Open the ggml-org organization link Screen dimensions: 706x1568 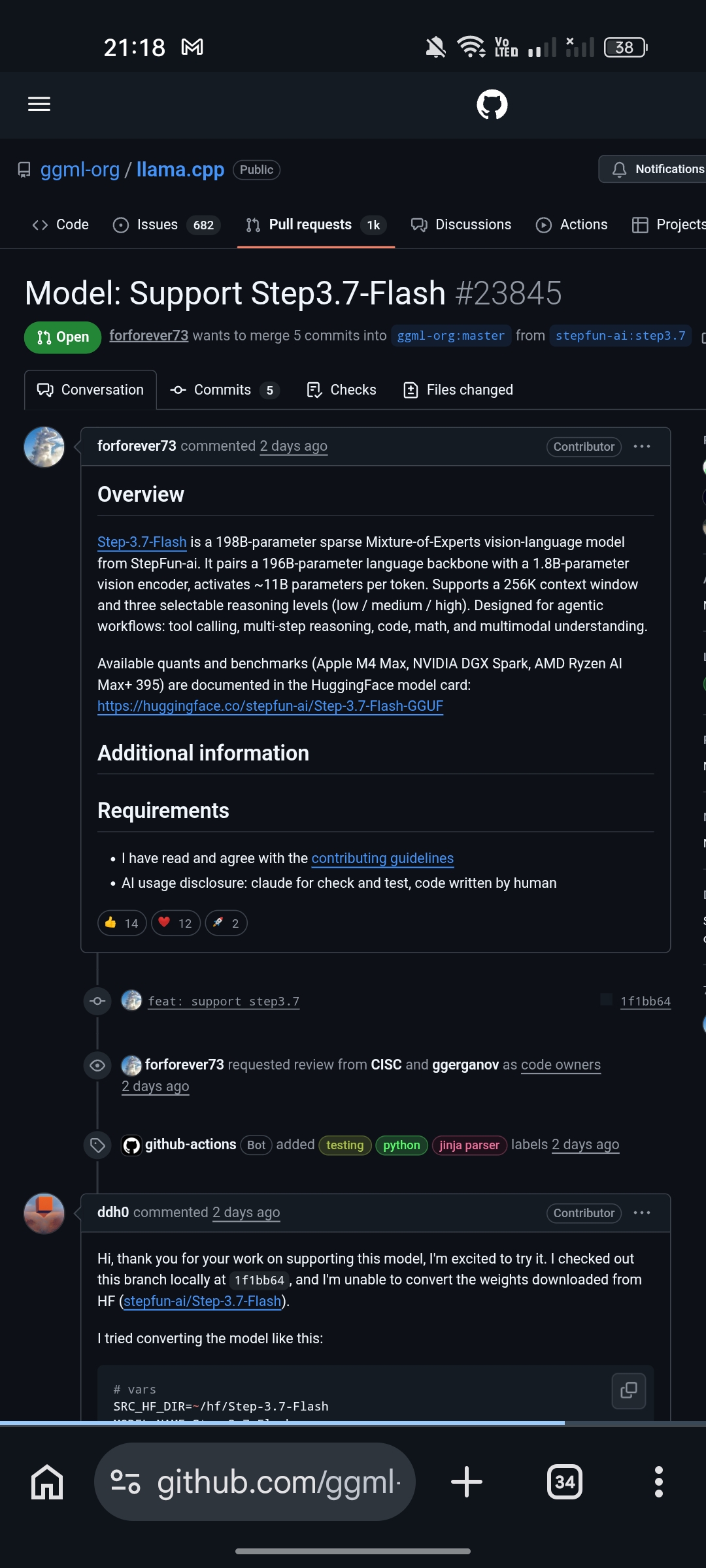[x=80, y=169]
